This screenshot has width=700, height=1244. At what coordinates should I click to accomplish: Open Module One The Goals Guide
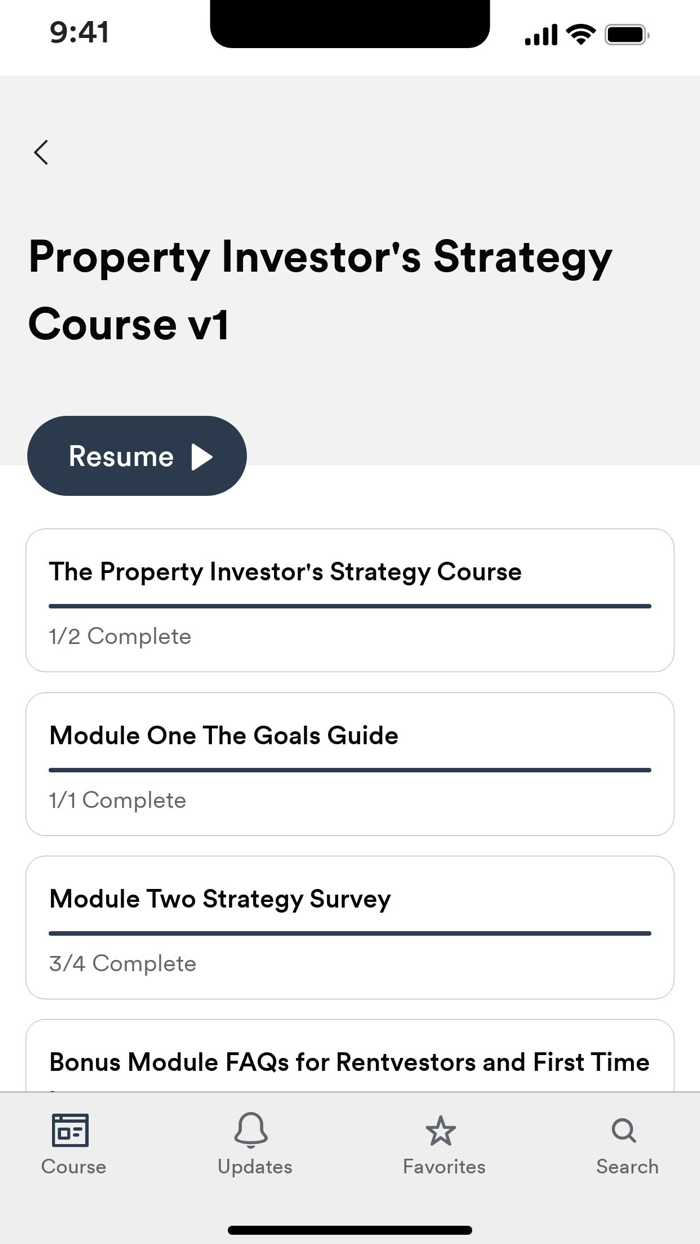(350, 762)
